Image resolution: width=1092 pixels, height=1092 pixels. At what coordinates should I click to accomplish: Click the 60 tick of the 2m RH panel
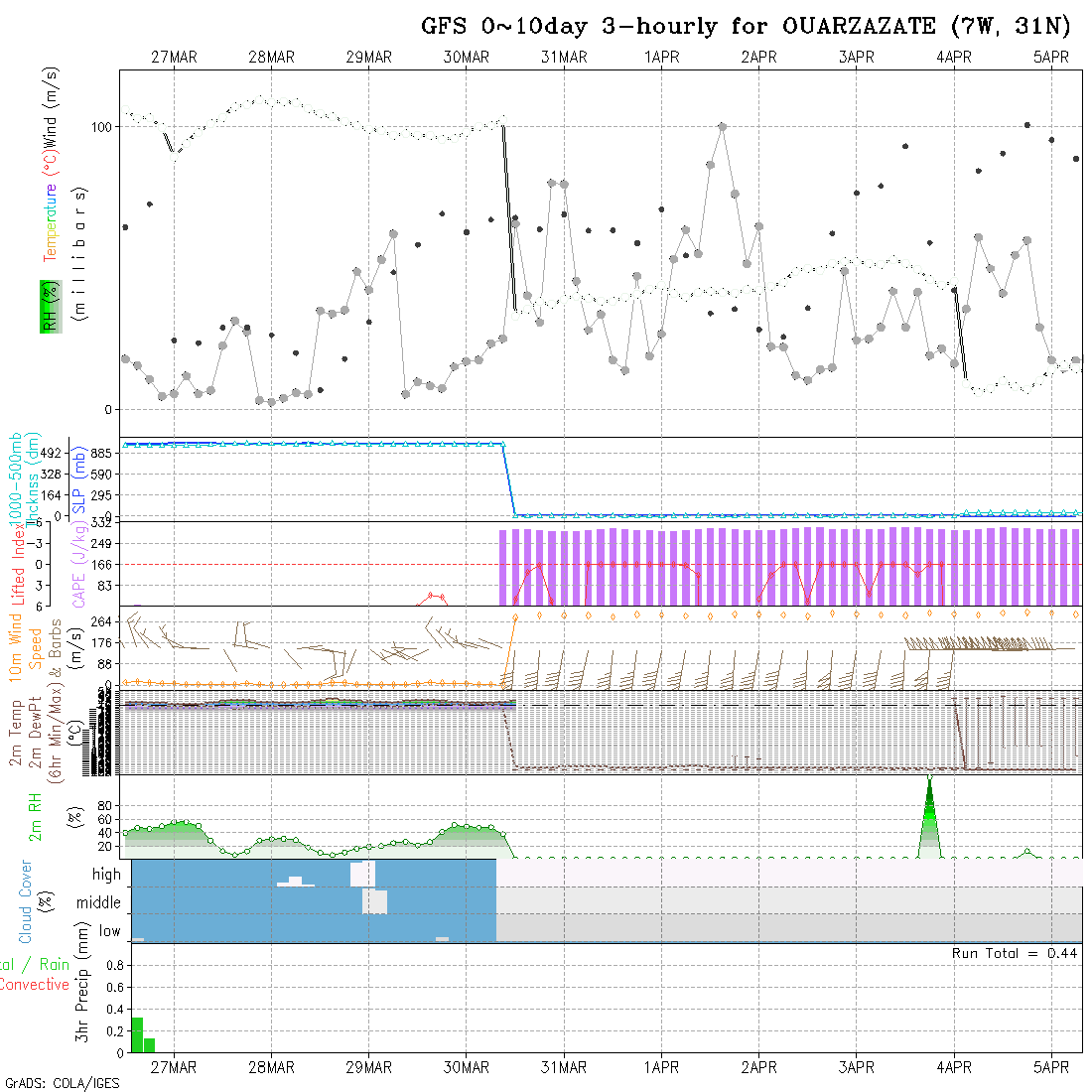[x=105, y=819]
